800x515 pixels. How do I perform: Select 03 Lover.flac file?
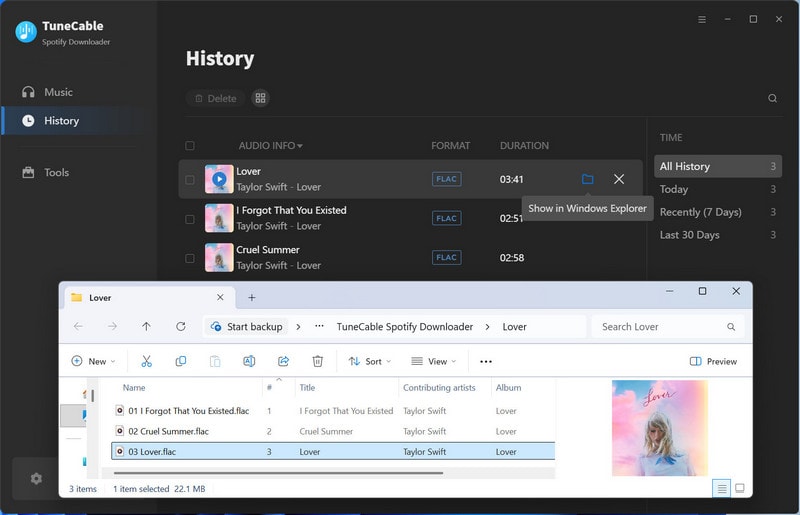[x=333, y=452]
